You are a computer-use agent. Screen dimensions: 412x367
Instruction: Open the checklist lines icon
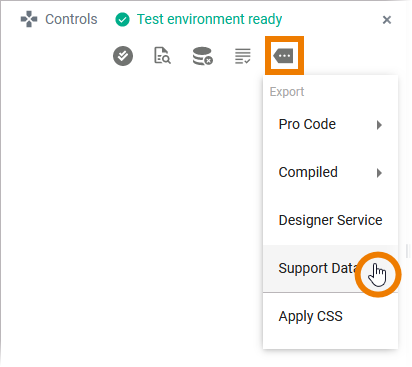tap(243, 56)
